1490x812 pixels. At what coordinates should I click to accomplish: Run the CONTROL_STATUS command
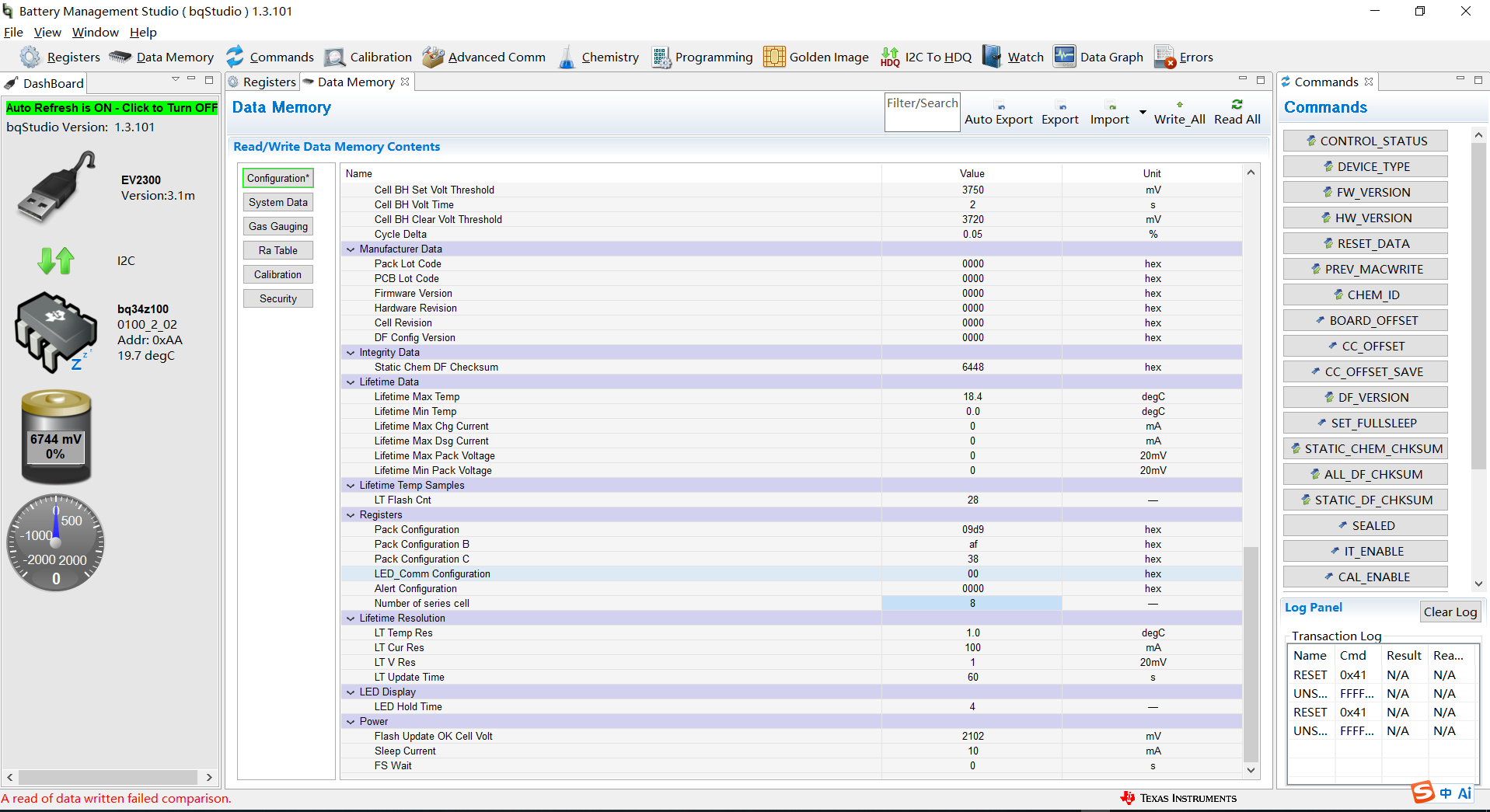pos(1366,141)
